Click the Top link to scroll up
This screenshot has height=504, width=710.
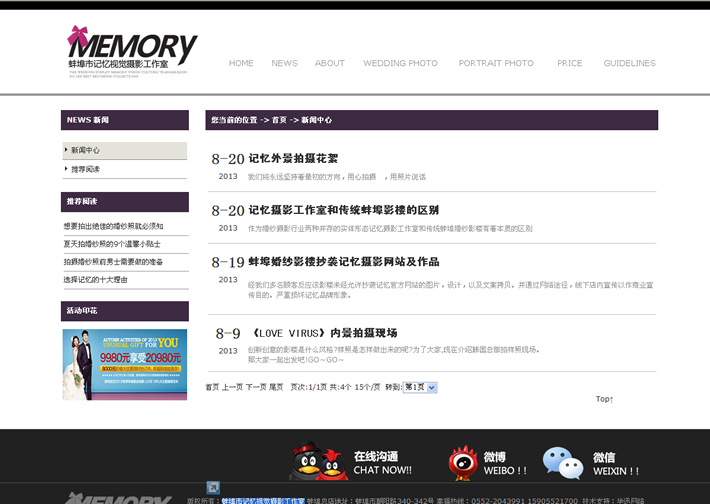[x=604, y=399]
